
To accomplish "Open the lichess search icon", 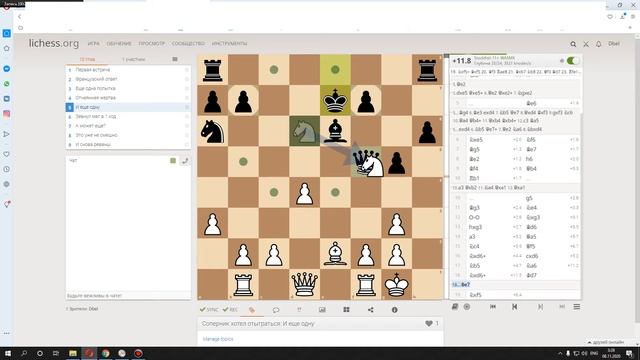I will tap(573, 44).
